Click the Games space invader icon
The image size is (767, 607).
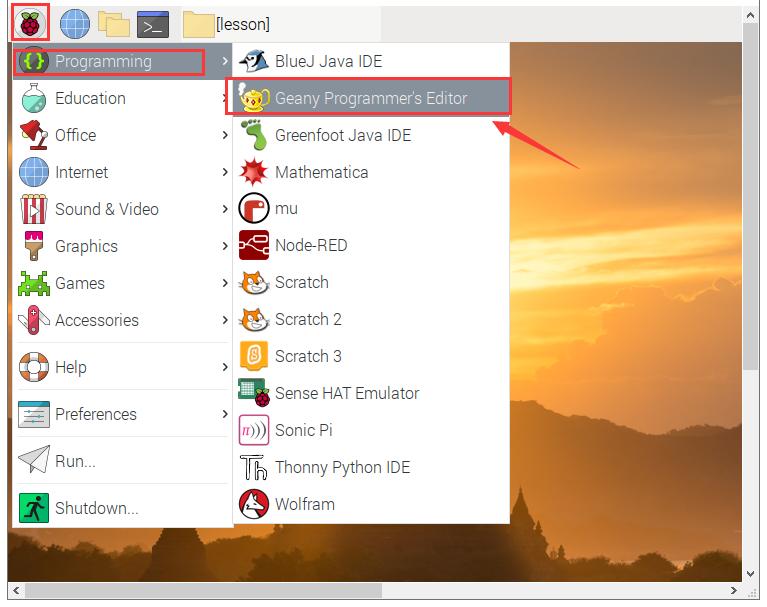point(34,283)
